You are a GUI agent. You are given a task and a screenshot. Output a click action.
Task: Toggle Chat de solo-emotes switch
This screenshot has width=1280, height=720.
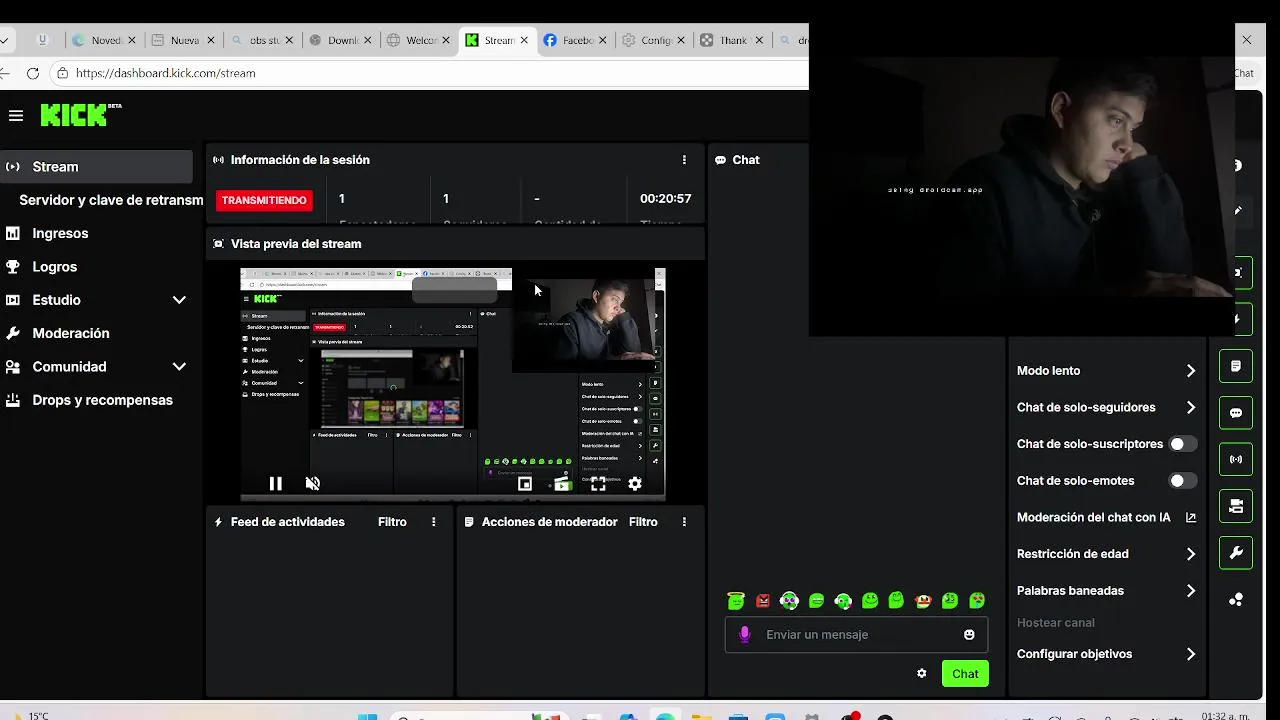[1183, 481]
